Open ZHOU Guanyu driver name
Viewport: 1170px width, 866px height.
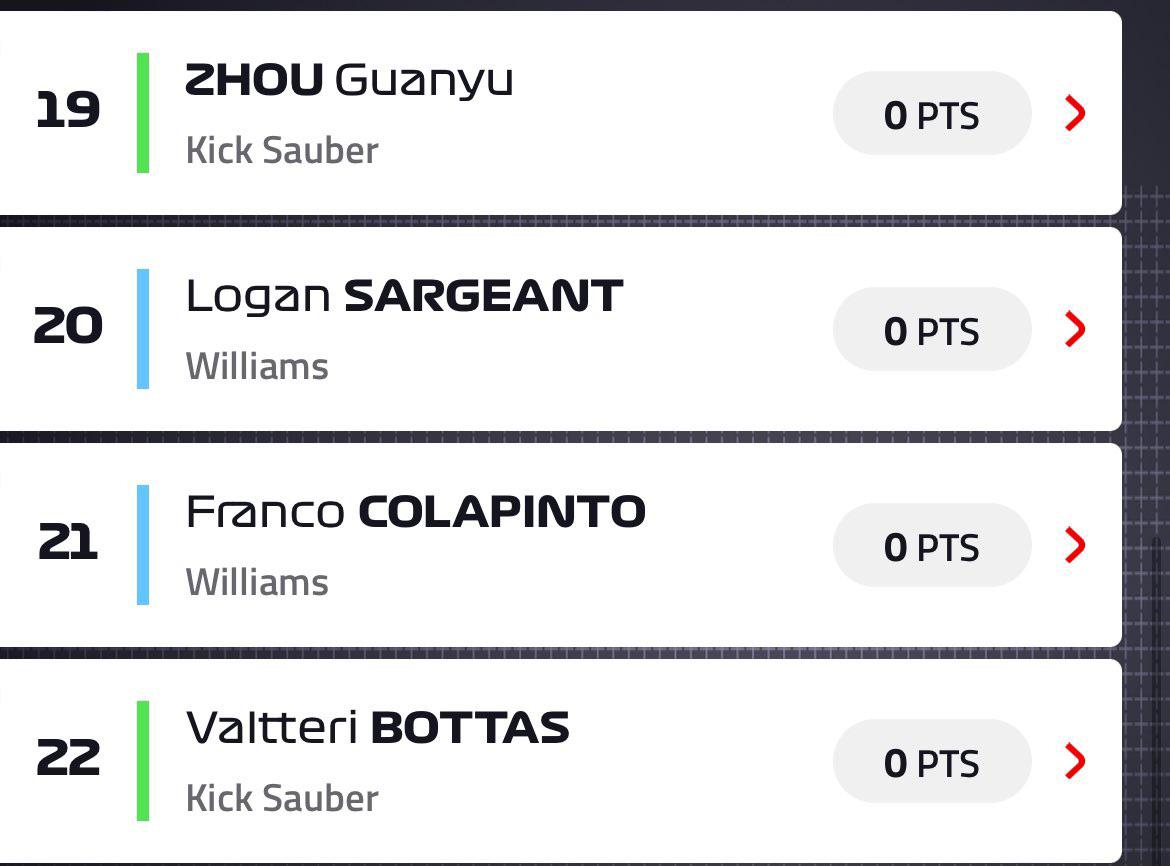(x=349, y=81)
